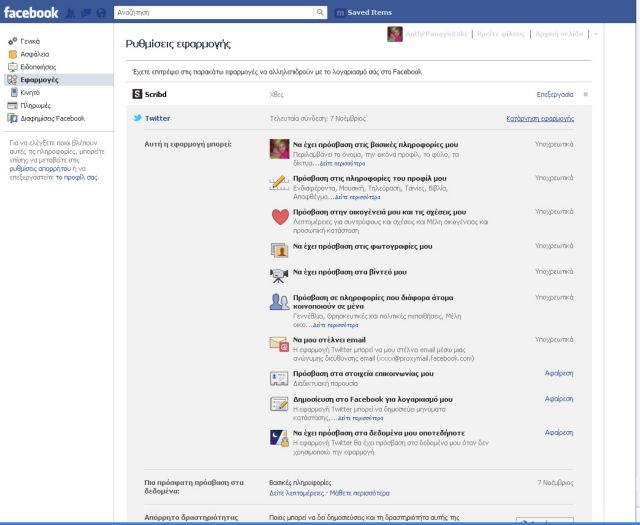Viewport: 640px width, 525px height.
Task: Remove Scribd app with the X icon
Action: pos(585,94)
